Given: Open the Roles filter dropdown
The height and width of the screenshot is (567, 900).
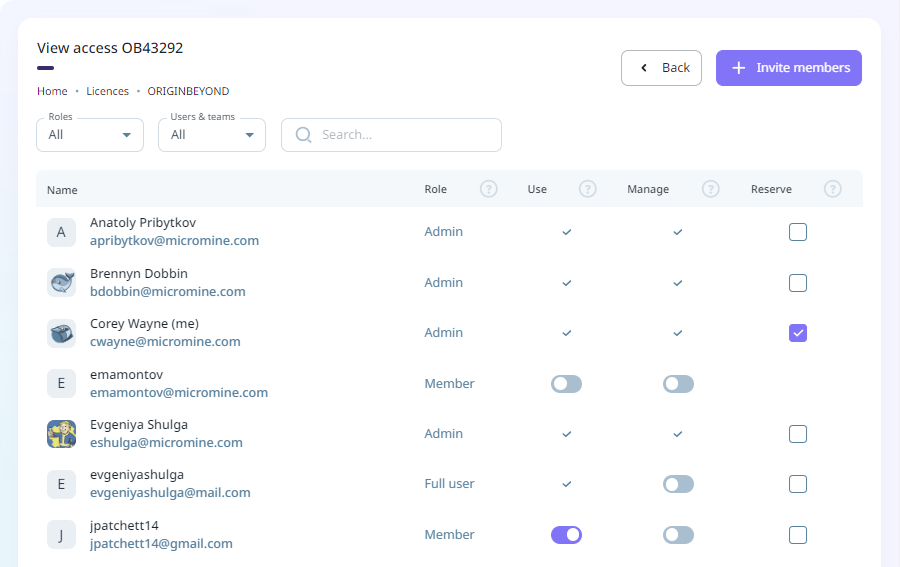Looking at the screenshot, I should [x=90, y=135].
